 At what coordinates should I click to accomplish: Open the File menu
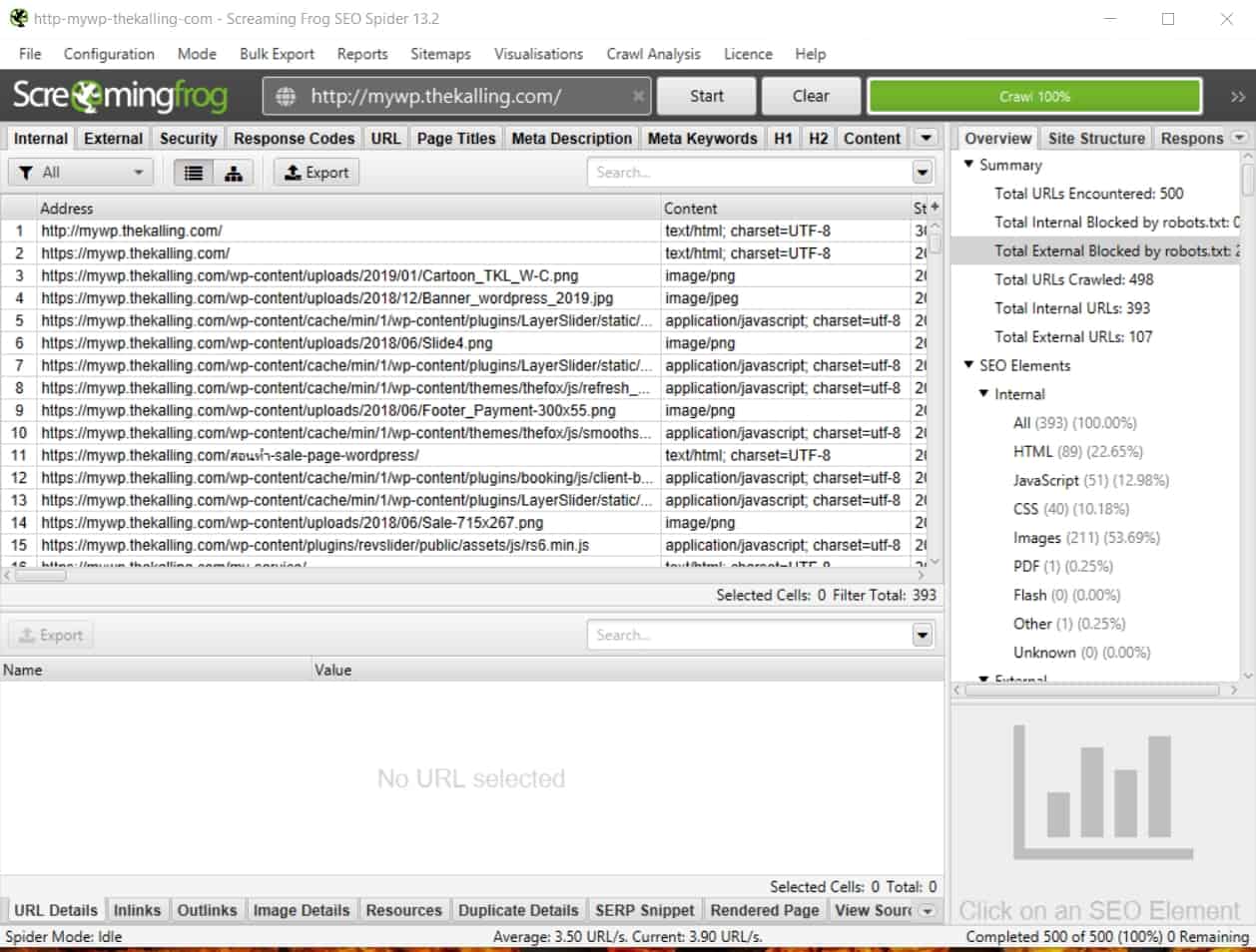30,54
